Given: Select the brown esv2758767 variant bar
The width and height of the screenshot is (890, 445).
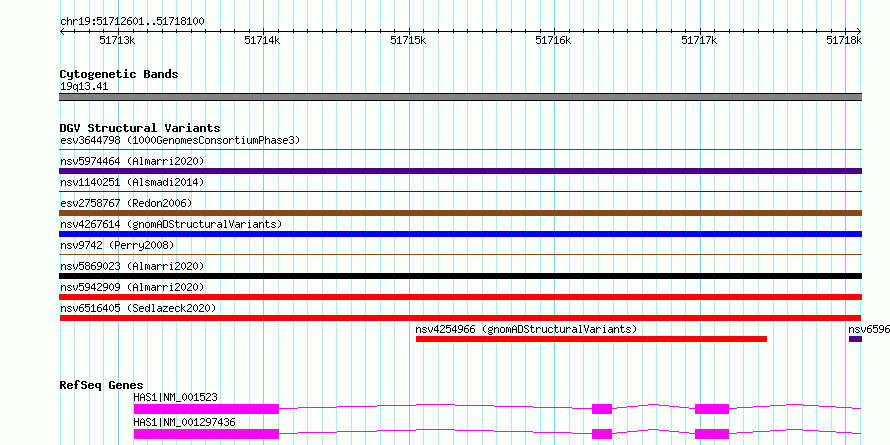Looking at the screenshot, I should [x=461, y=213].
